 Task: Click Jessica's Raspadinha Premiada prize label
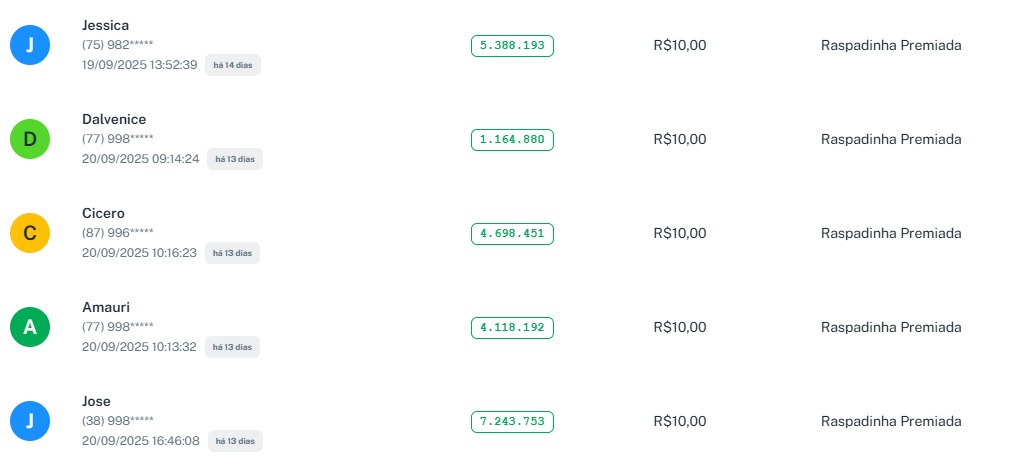(x=891, y=45)
